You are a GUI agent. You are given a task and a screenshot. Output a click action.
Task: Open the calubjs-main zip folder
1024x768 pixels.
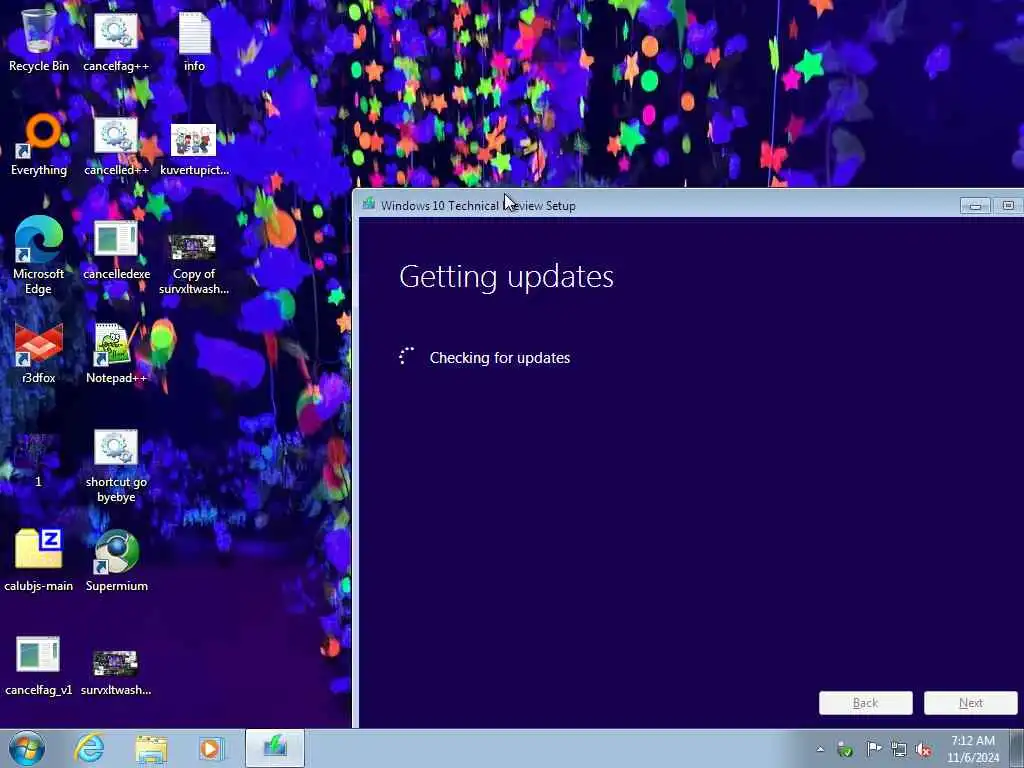tap(39, 560)
